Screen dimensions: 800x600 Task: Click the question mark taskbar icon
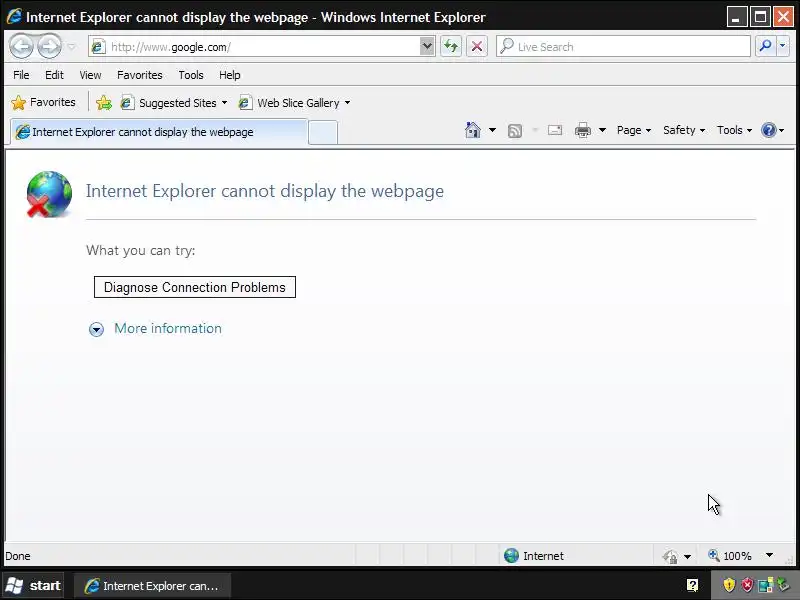tap(692, 585)
